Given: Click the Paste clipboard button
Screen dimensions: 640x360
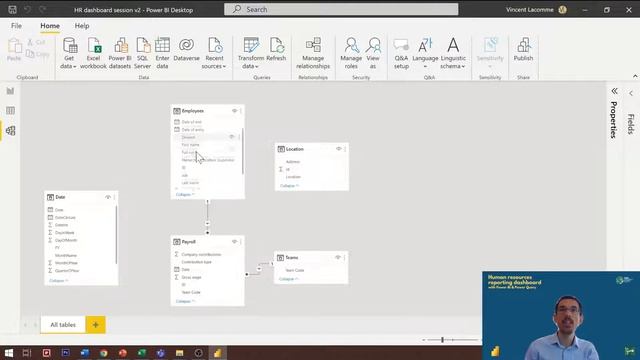Looking at the screenshot, I should (14, 50).
